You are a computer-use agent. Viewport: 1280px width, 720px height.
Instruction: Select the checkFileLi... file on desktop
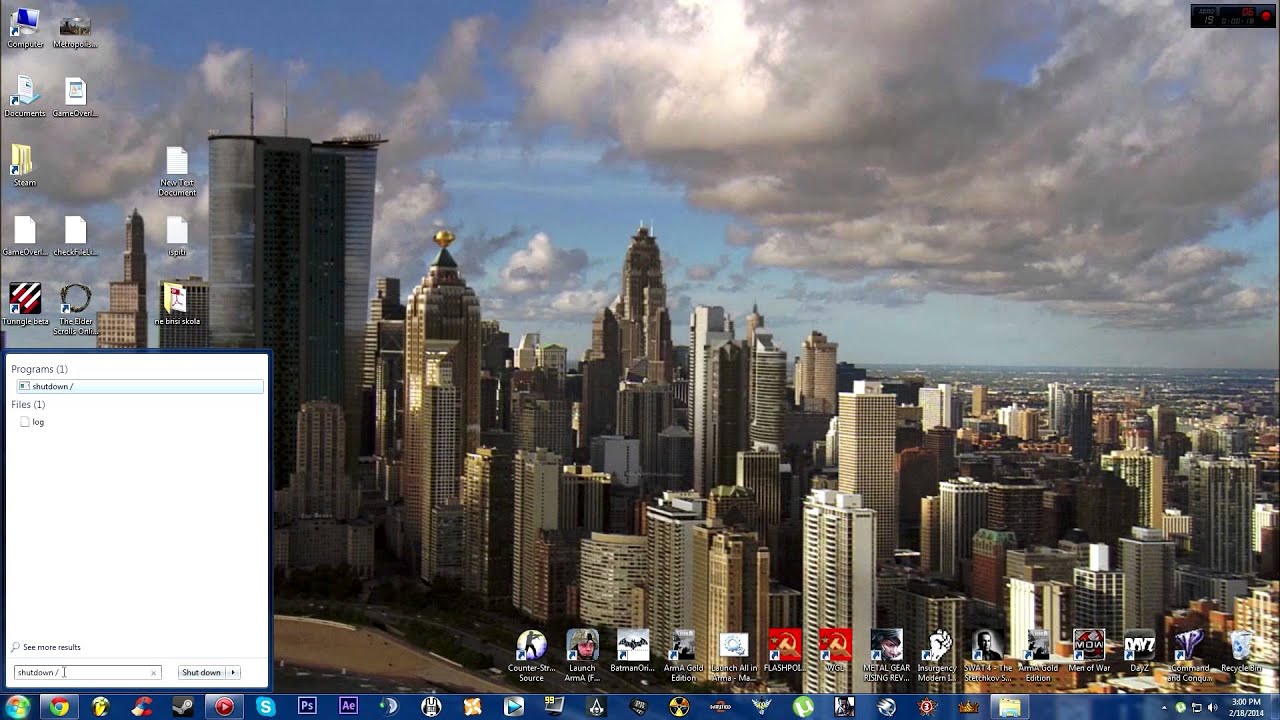75,237
